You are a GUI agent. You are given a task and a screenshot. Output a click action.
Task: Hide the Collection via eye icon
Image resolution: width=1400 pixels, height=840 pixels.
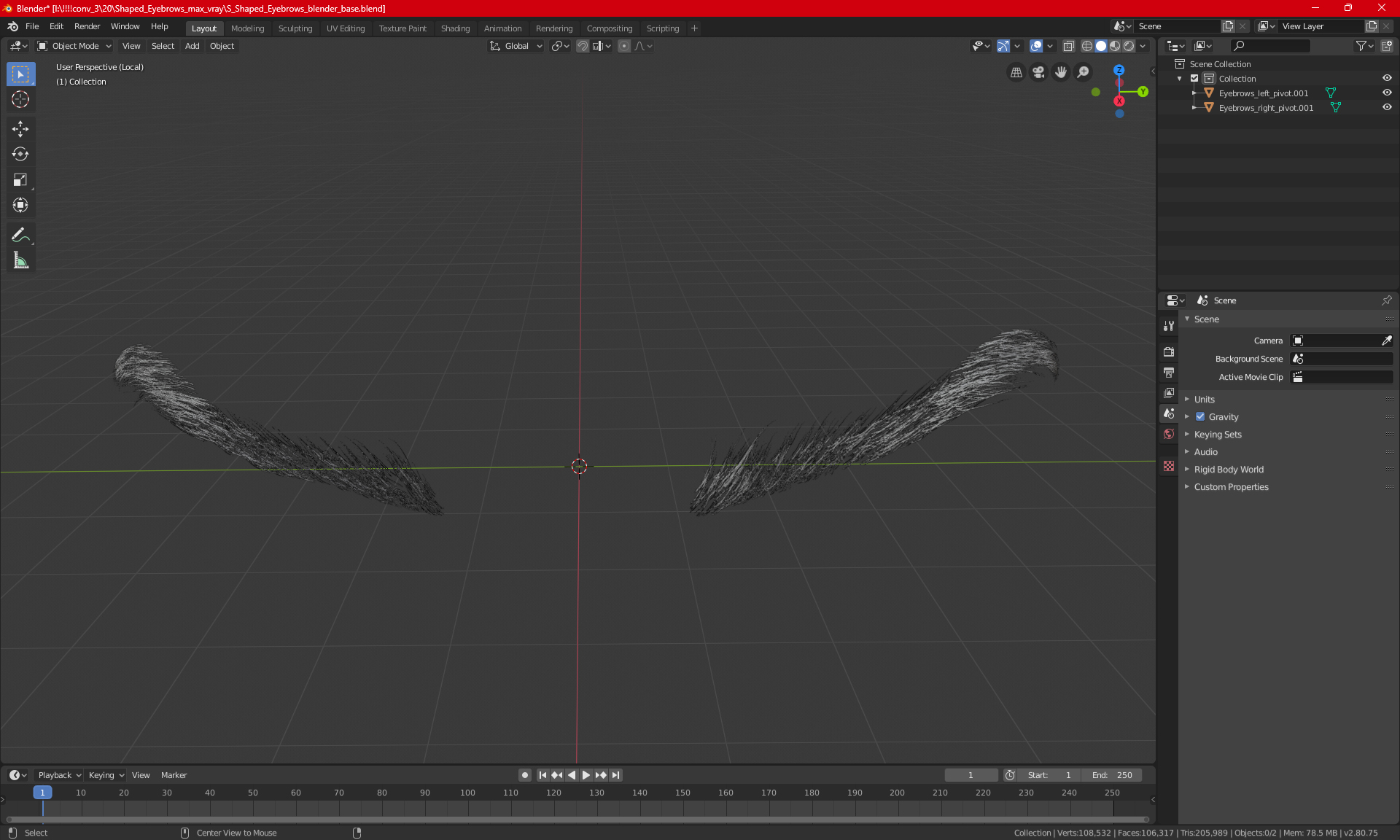pyautogui.click(x=1387, y=79)
